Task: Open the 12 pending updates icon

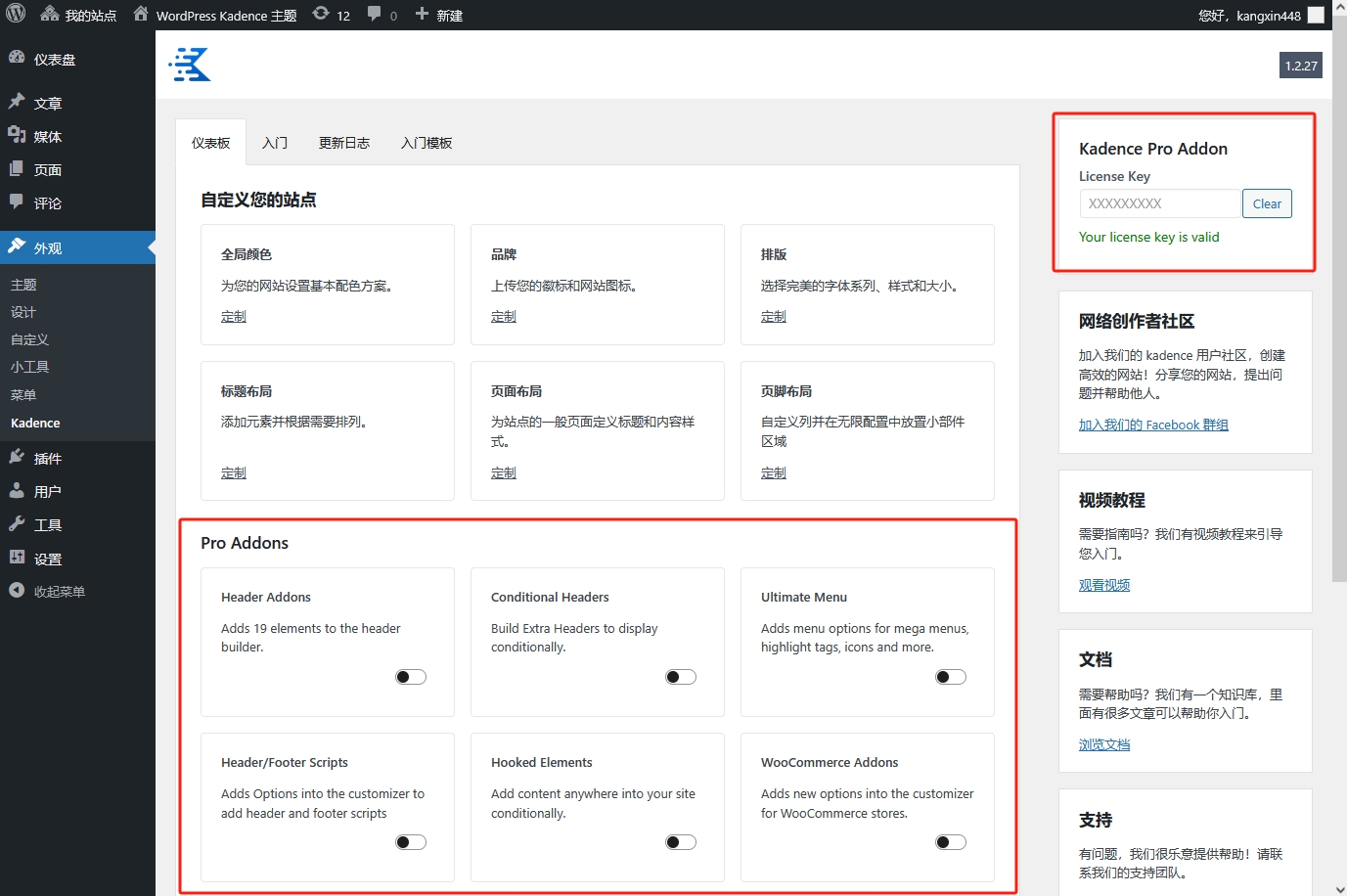Action: 331,16
